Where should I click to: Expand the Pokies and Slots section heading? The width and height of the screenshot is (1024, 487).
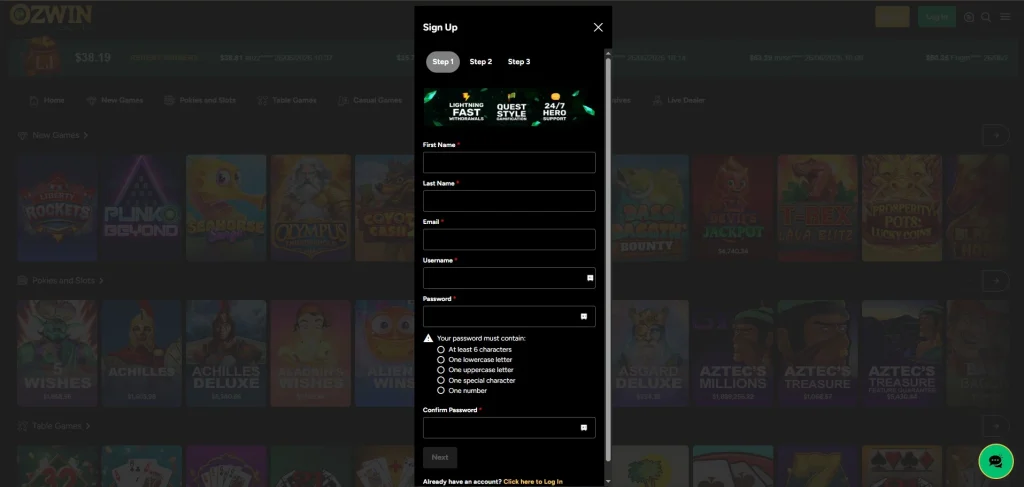pos(61,281)
